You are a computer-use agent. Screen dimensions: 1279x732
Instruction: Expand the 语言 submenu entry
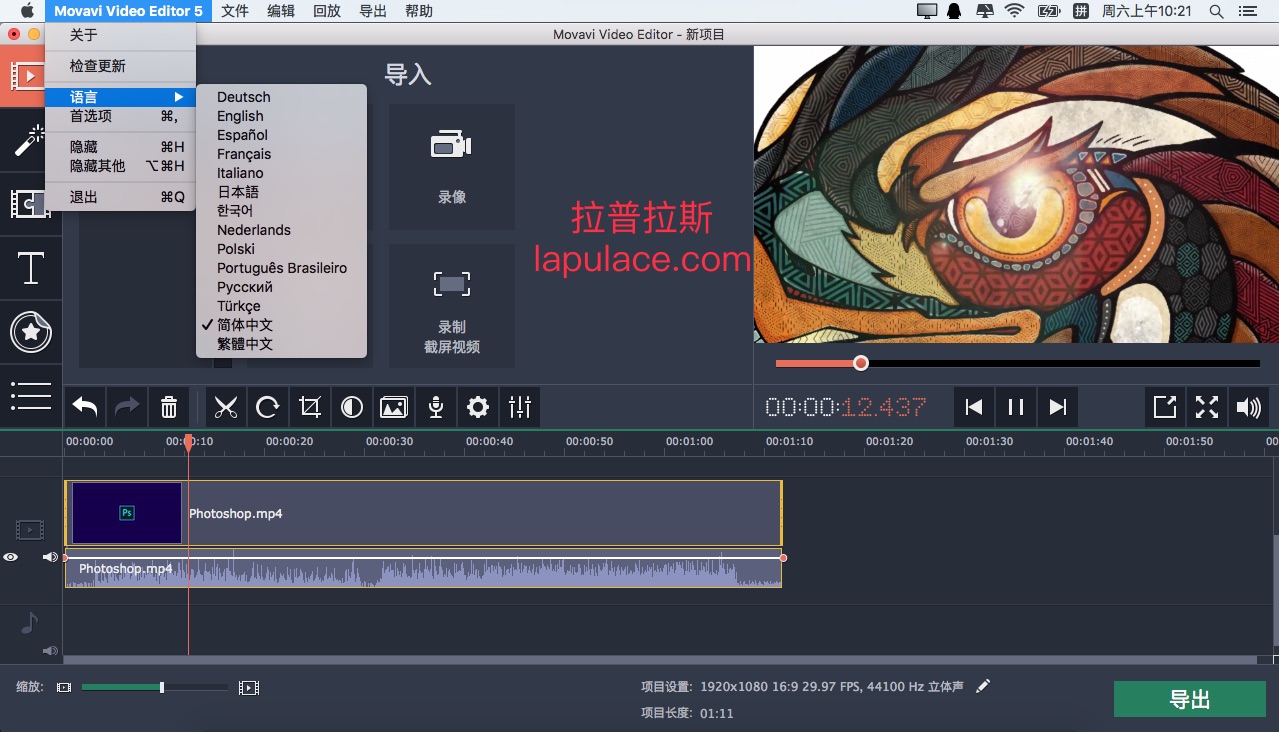tap(120, 97)
